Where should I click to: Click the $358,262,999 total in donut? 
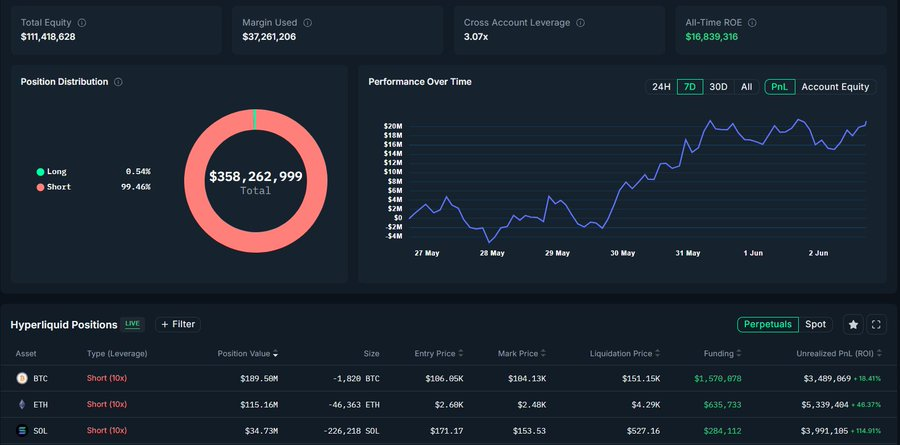(255, 177)
